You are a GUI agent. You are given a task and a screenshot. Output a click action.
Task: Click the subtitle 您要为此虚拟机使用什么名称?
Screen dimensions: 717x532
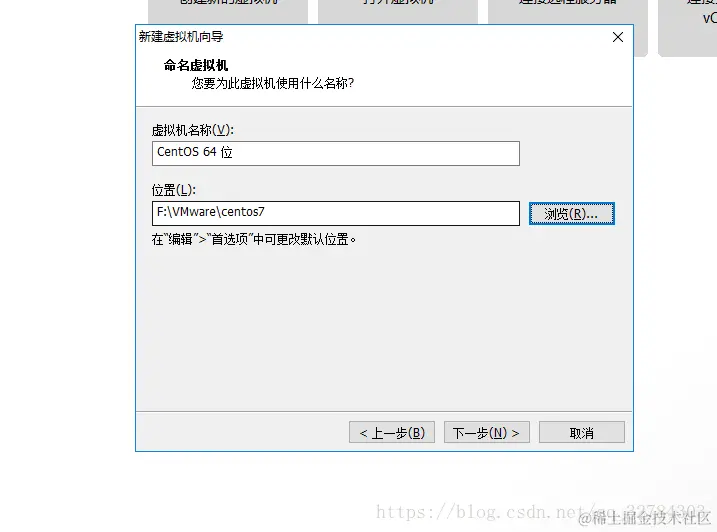pyautogui.click(x=273, y=83)
